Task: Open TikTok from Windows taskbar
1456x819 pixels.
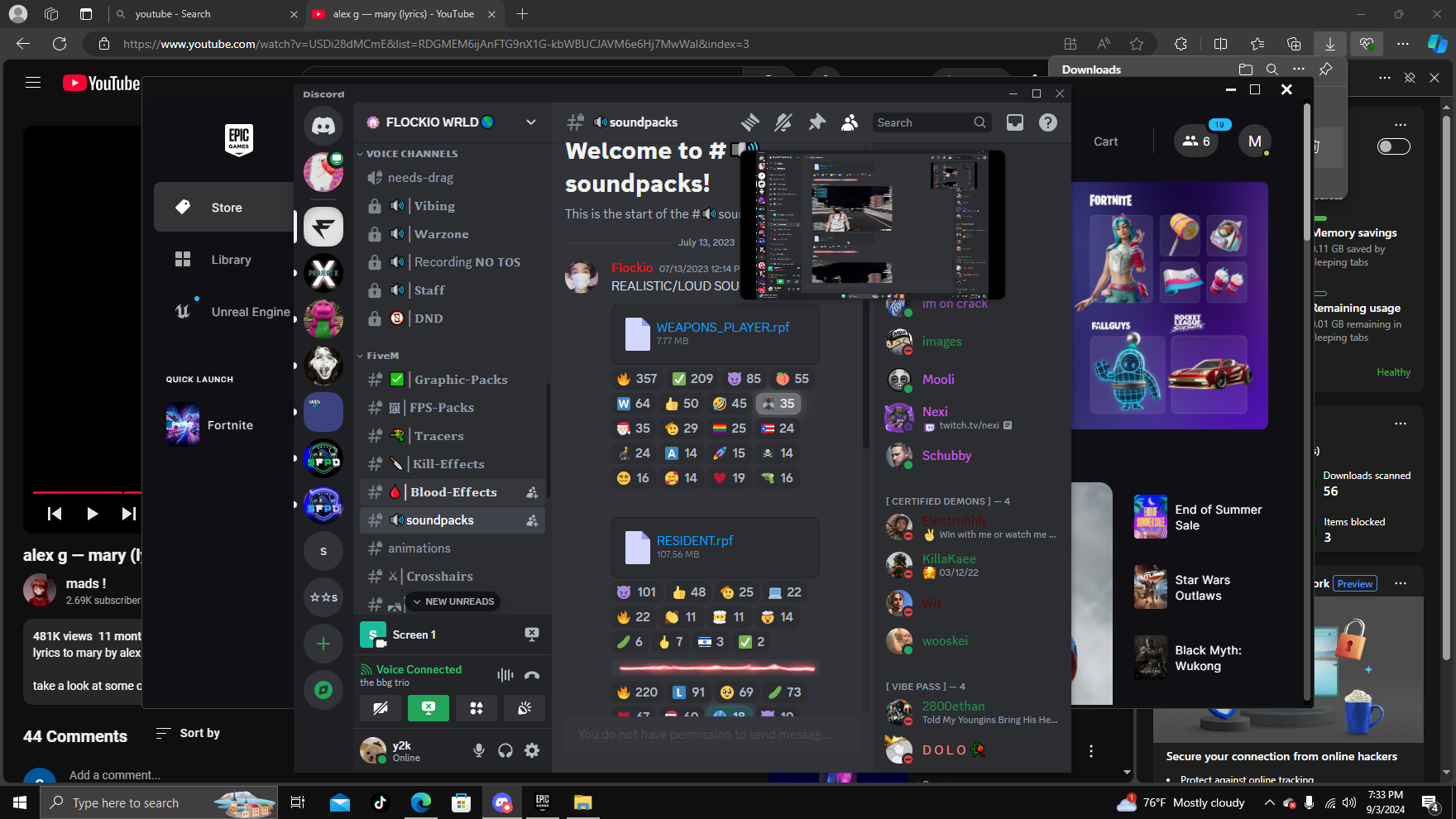Action: [380, 802]
